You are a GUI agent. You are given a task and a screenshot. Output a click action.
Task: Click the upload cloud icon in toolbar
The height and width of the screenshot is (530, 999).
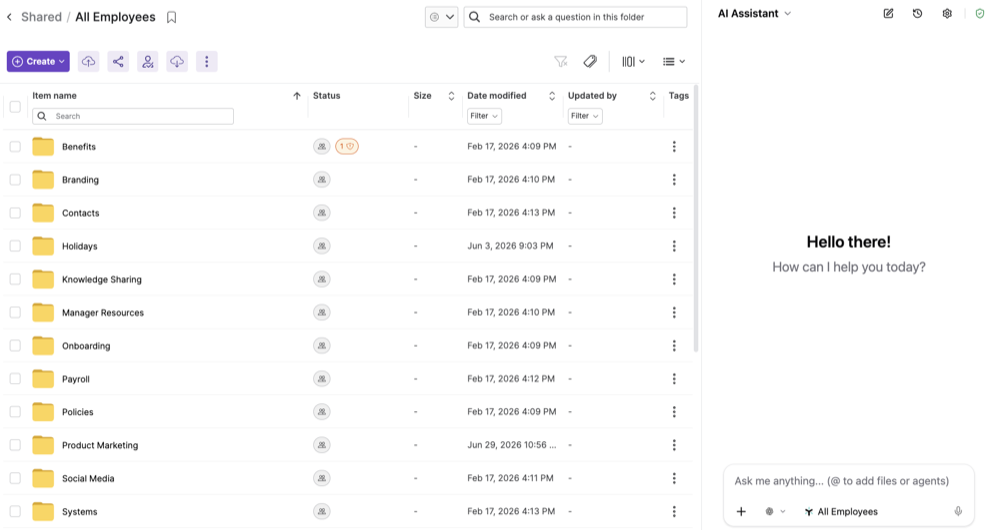(x=89, y=62)
